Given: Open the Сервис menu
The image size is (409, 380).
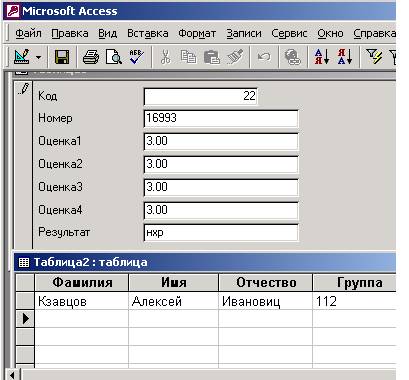Looking at the screenshot, I should [289, 34].
